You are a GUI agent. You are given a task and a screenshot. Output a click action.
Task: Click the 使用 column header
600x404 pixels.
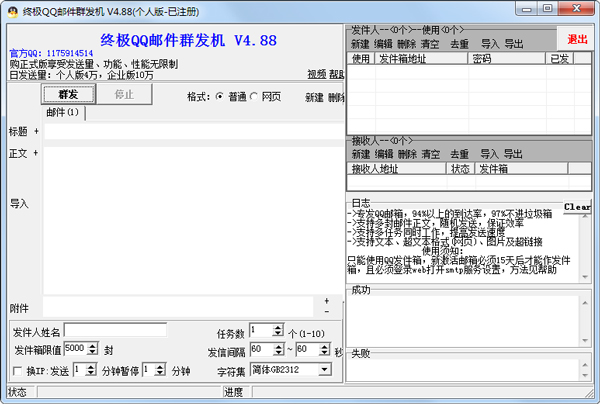pyautogui.click(x=361, y=59)
